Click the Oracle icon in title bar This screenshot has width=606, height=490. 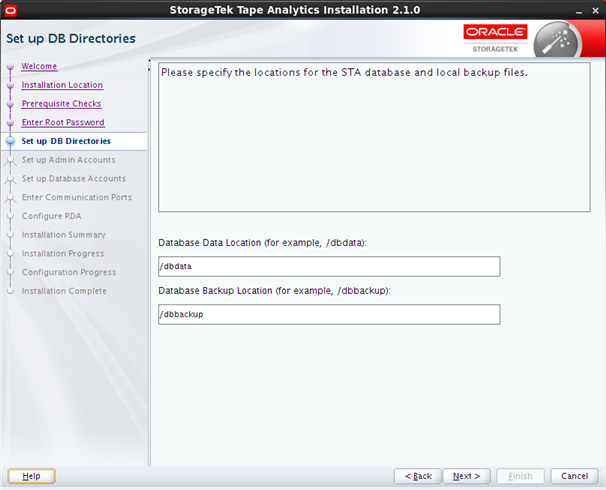coord(10,10)
